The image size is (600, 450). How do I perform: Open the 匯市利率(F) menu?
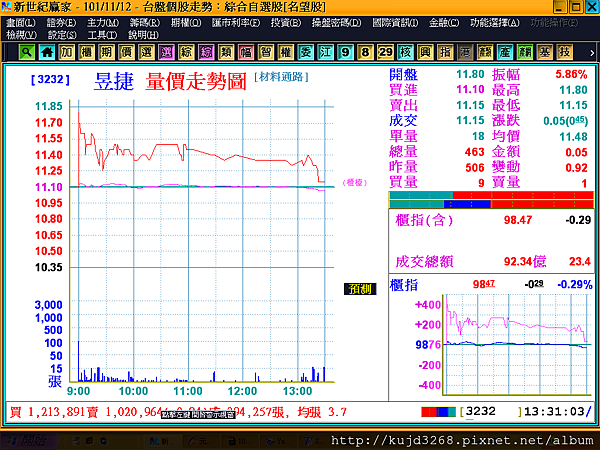[236, 23]
